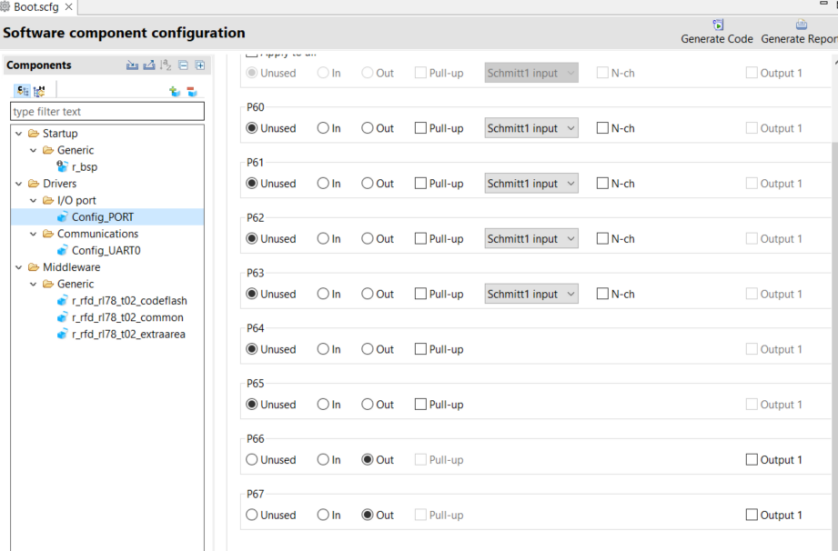Click the Middleware folder icon
Screen dimensions: 838x552
(34, 267)
